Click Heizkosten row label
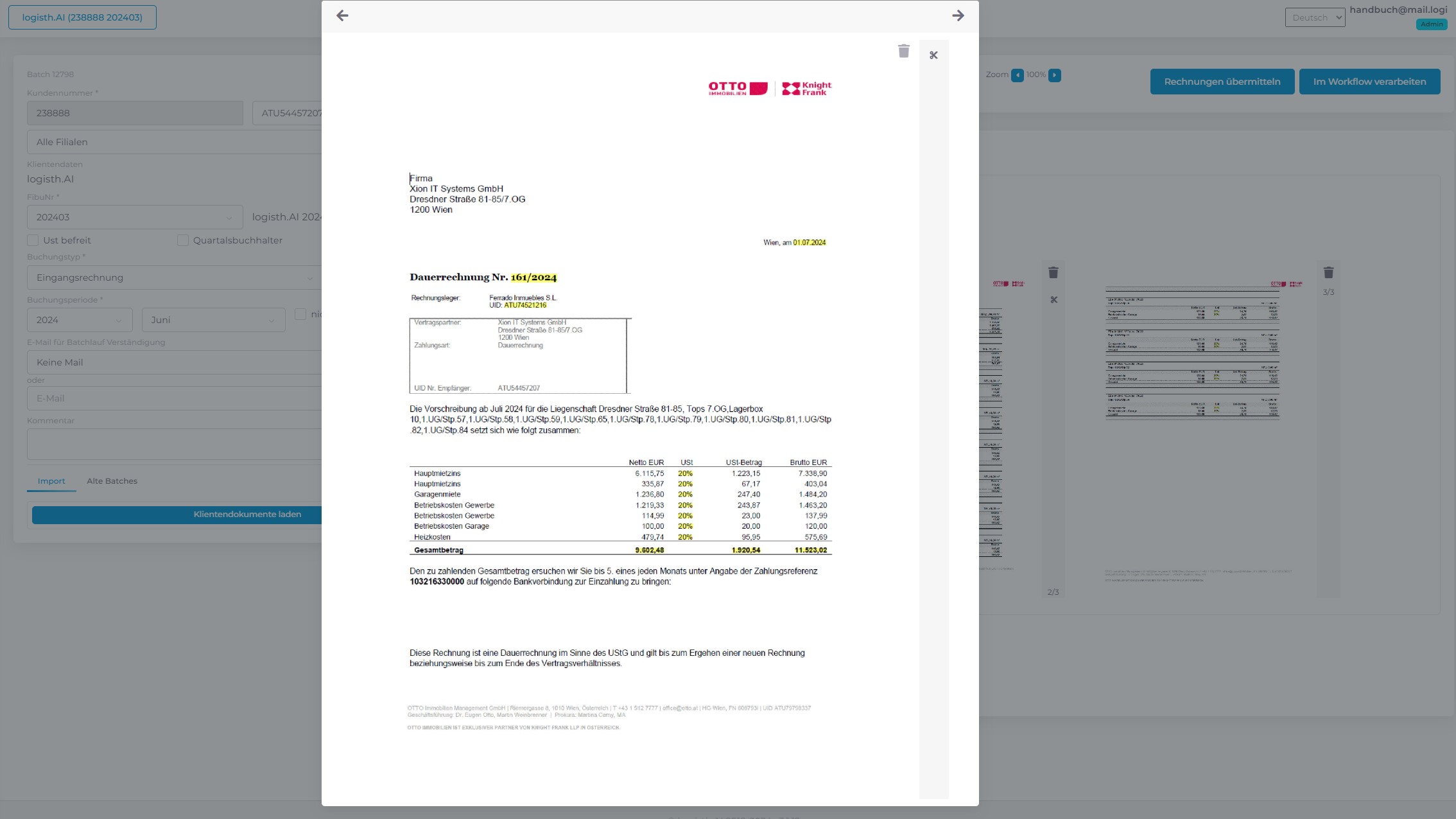This screenshot has height=819, width=1456. click(432, 537)
